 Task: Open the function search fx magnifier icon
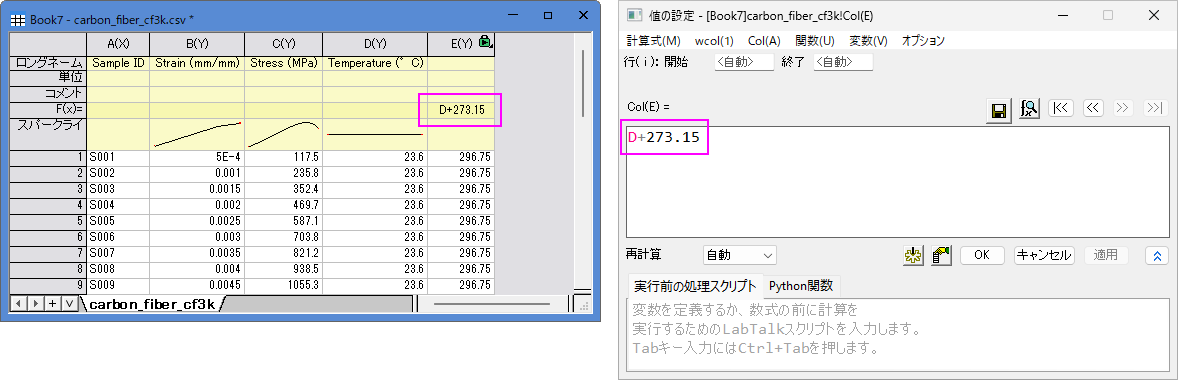(1028, 109)
